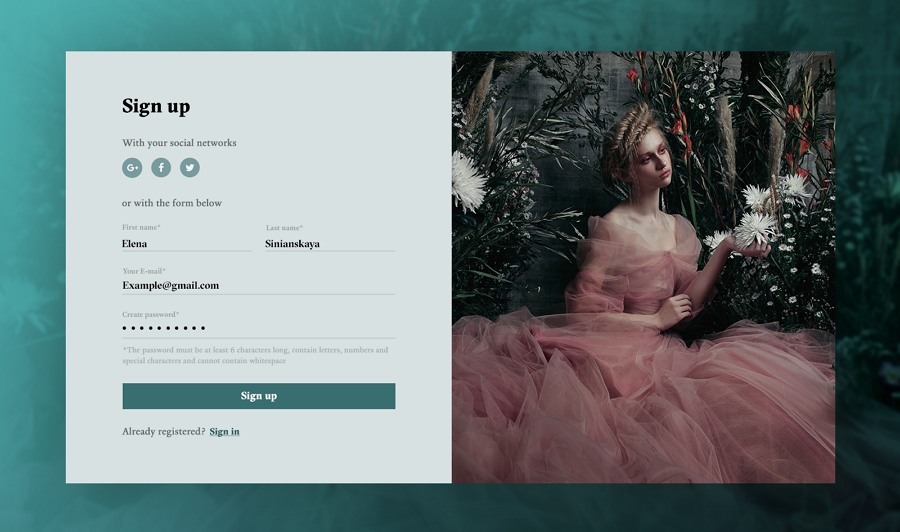
Task: Sign up with the Facebook icon
Action: pos(161,168)
